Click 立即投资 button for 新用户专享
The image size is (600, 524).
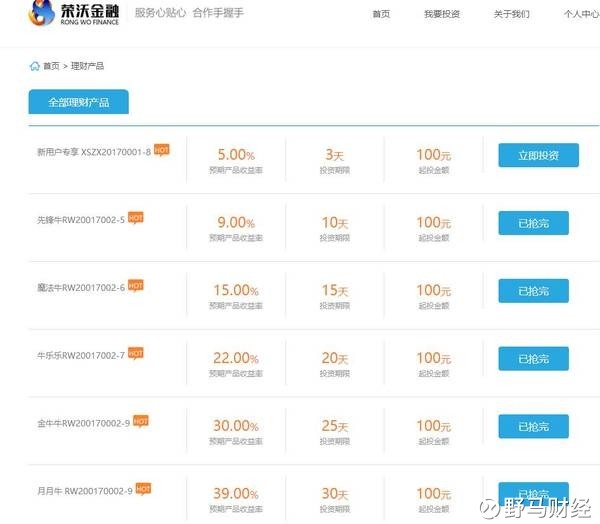tap(538, 155)
